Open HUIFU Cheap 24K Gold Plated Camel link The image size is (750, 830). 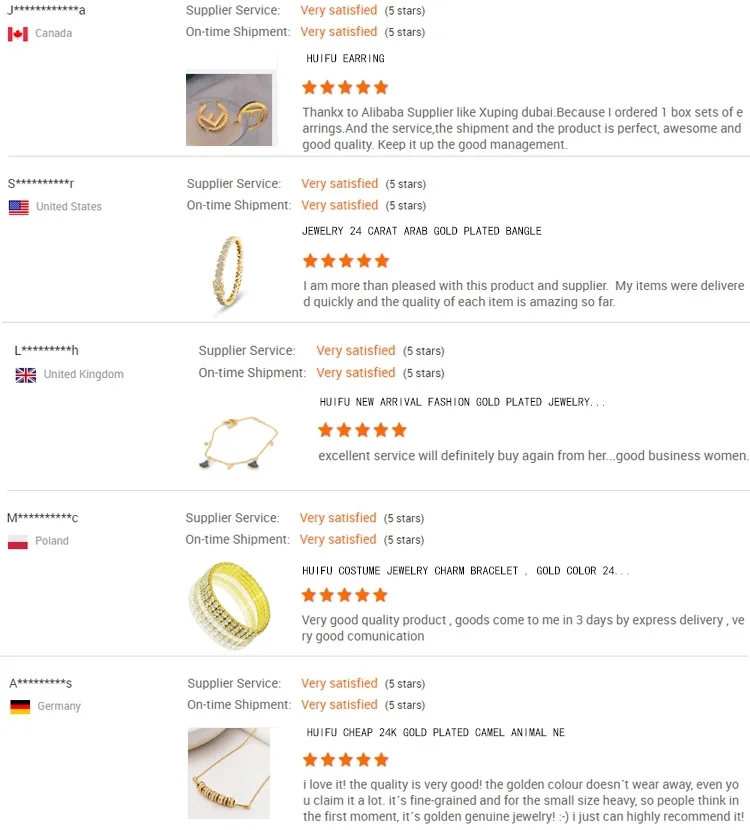[435, 733]
